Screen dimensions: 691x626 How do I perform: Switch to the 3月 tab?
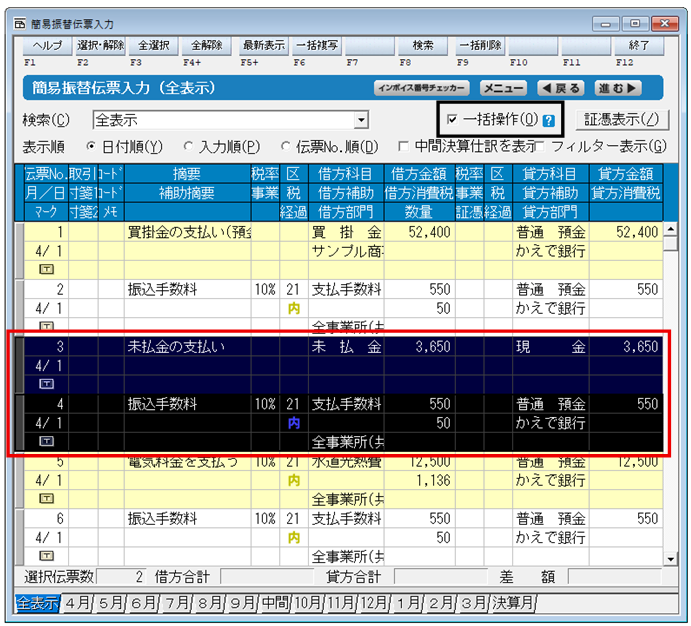coord(473,603)
